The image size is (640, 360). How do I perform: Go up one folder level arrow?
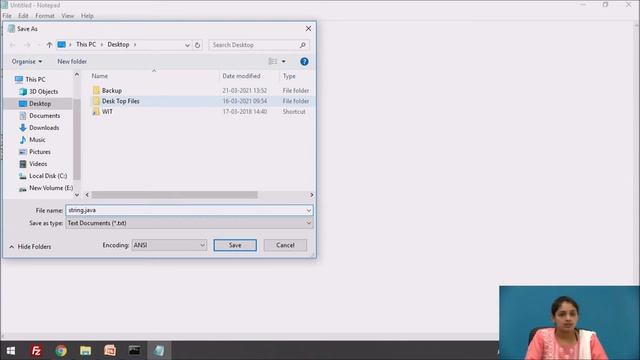tap(49, 45)
